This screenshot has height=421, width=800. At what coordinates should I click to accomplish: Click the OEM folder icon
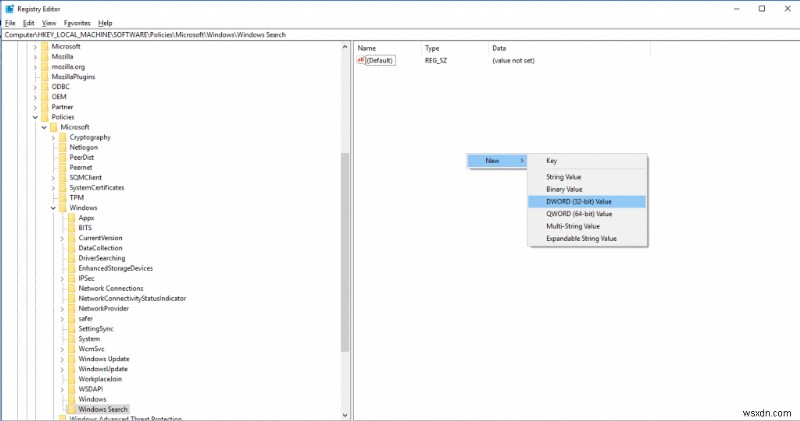44,97
